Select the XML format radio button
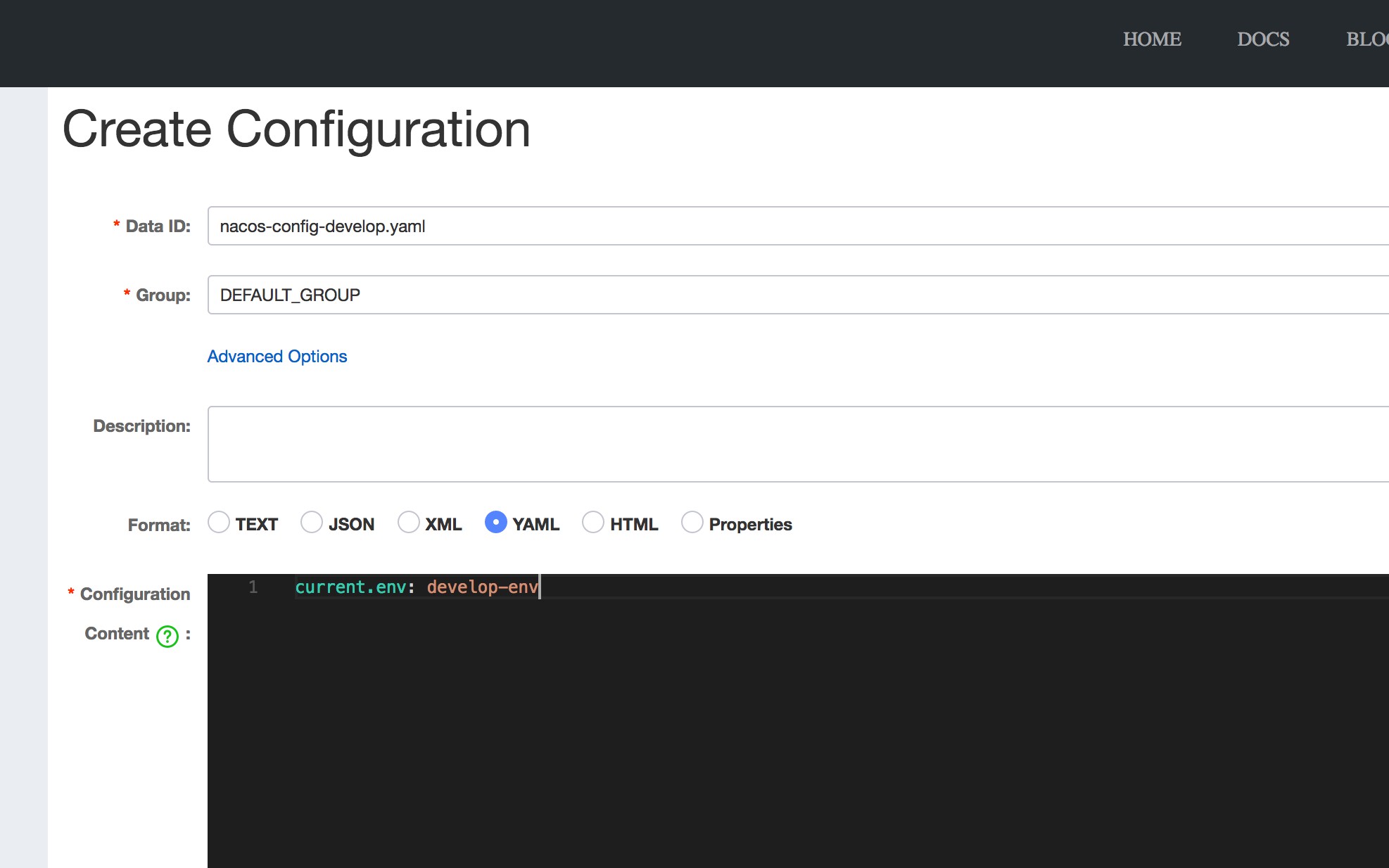The width and height of the screenshot is (1389, 868). click(x=409, y=522)
